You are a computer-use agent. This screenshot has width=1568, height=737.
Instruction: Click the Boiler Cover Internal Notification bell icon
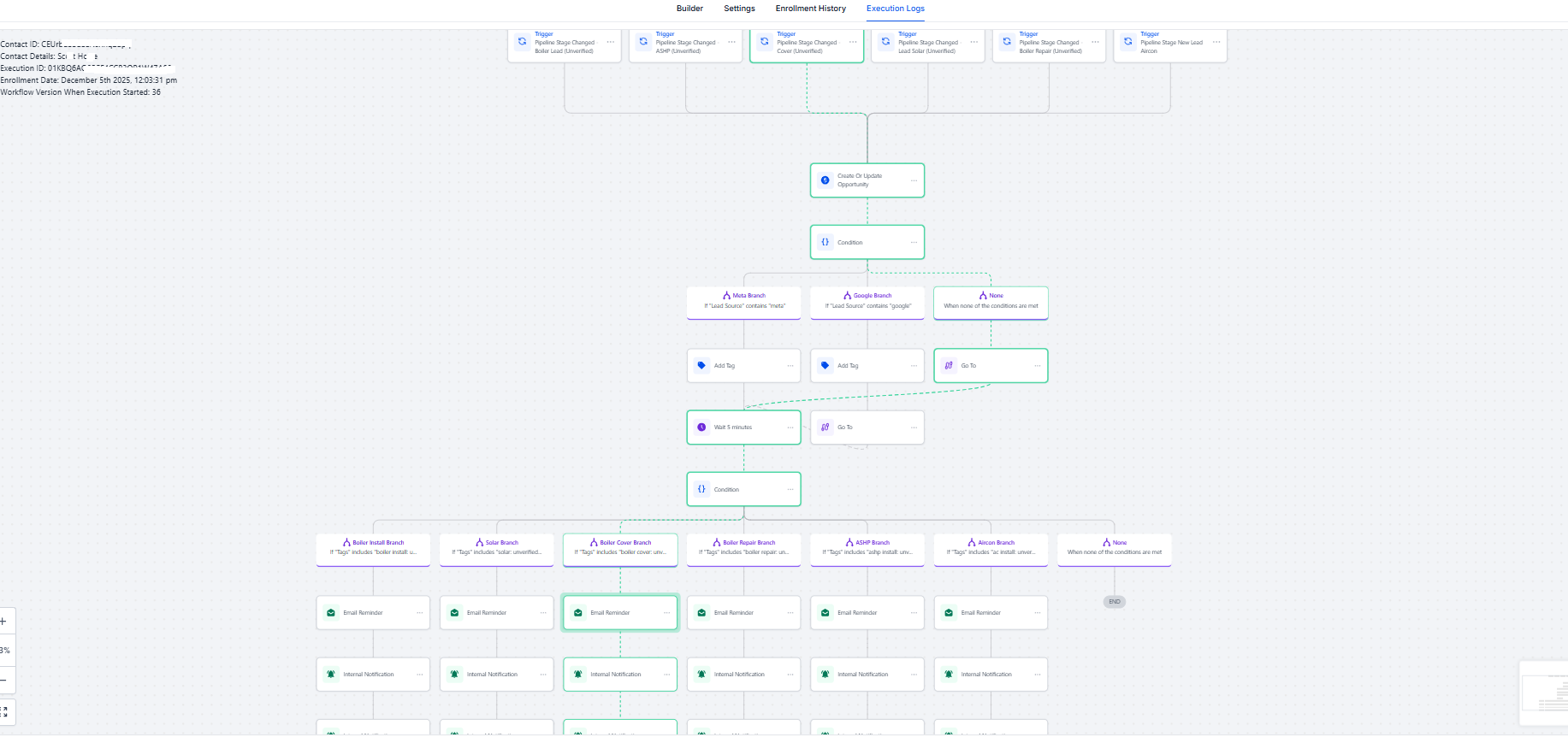[x=578, y=675]
